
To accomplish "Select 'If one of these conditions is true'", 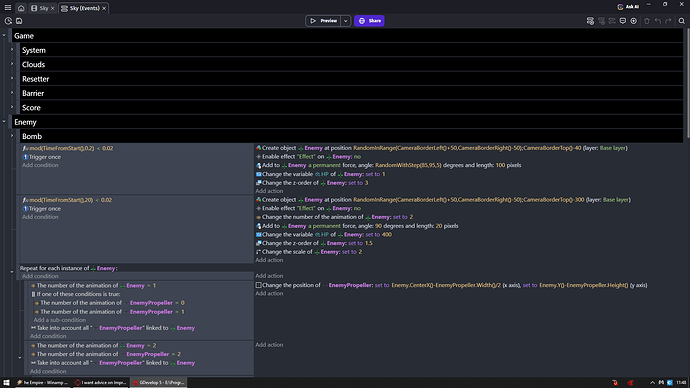I will (75, 294).
